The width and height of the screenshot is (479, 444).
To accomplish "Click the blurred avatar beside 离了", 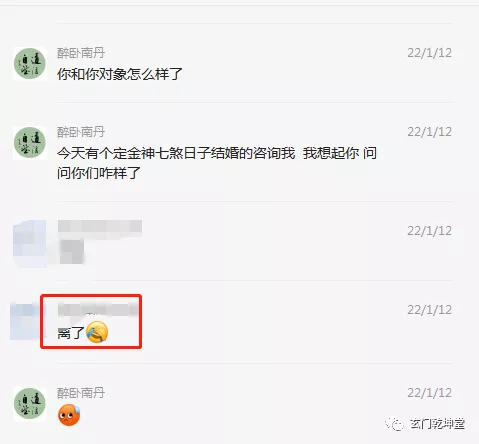I will coord(25,321).
